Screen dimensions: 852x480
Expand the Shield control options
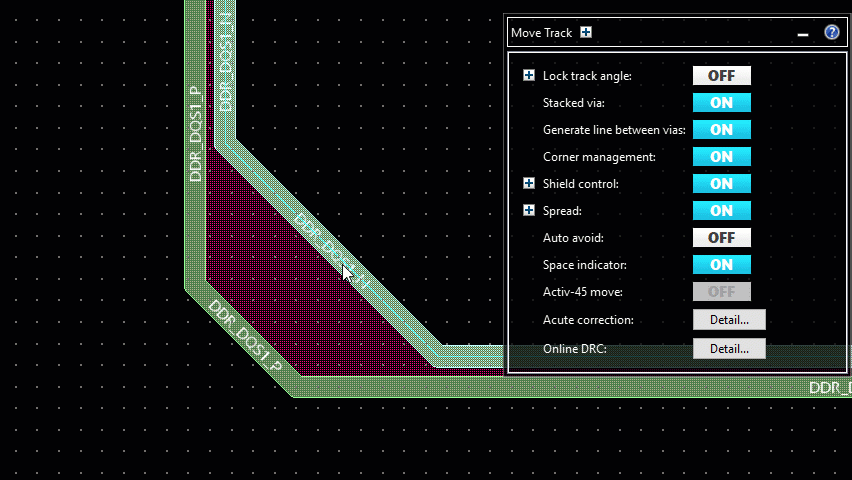click(x=529, y=184)
